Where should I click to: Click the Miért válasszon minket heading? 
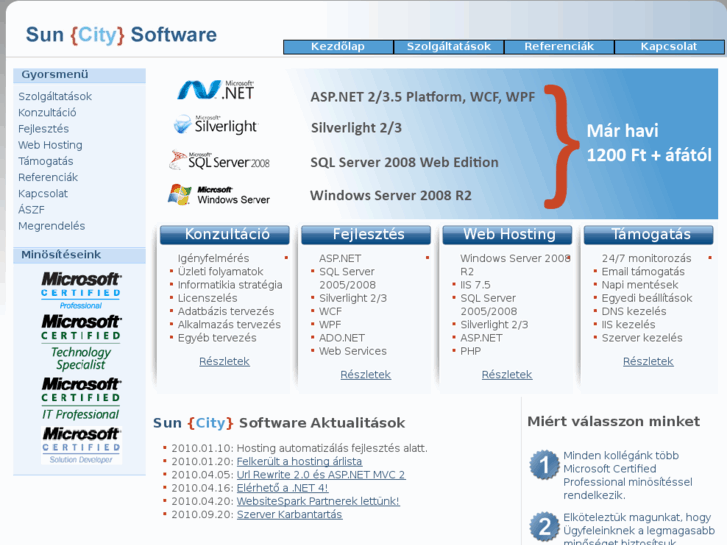point(613,422)
